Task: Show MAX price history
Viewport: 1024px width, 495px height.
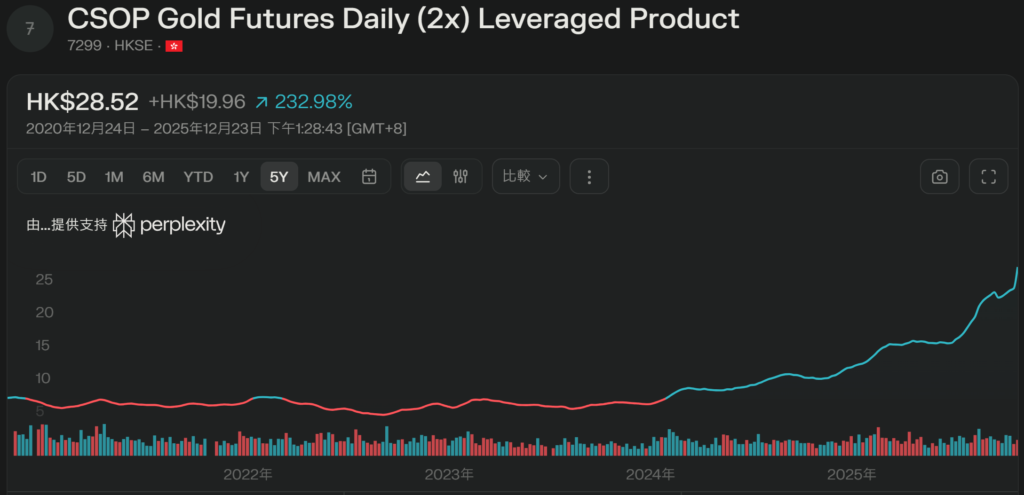Action: [324, 177]
